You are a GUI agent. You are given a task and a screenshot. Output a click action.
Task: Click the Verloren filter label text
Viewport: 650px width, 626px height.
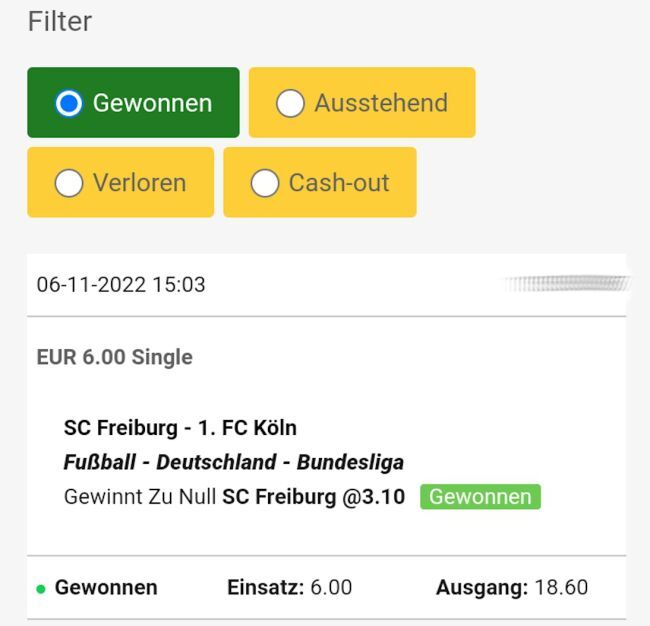(139, 183)
